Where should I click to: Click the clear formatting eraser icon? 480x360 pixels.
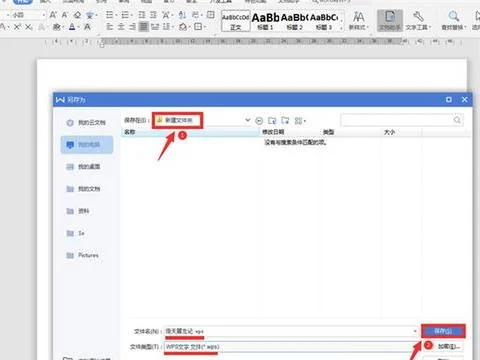(x=77, y=15)
